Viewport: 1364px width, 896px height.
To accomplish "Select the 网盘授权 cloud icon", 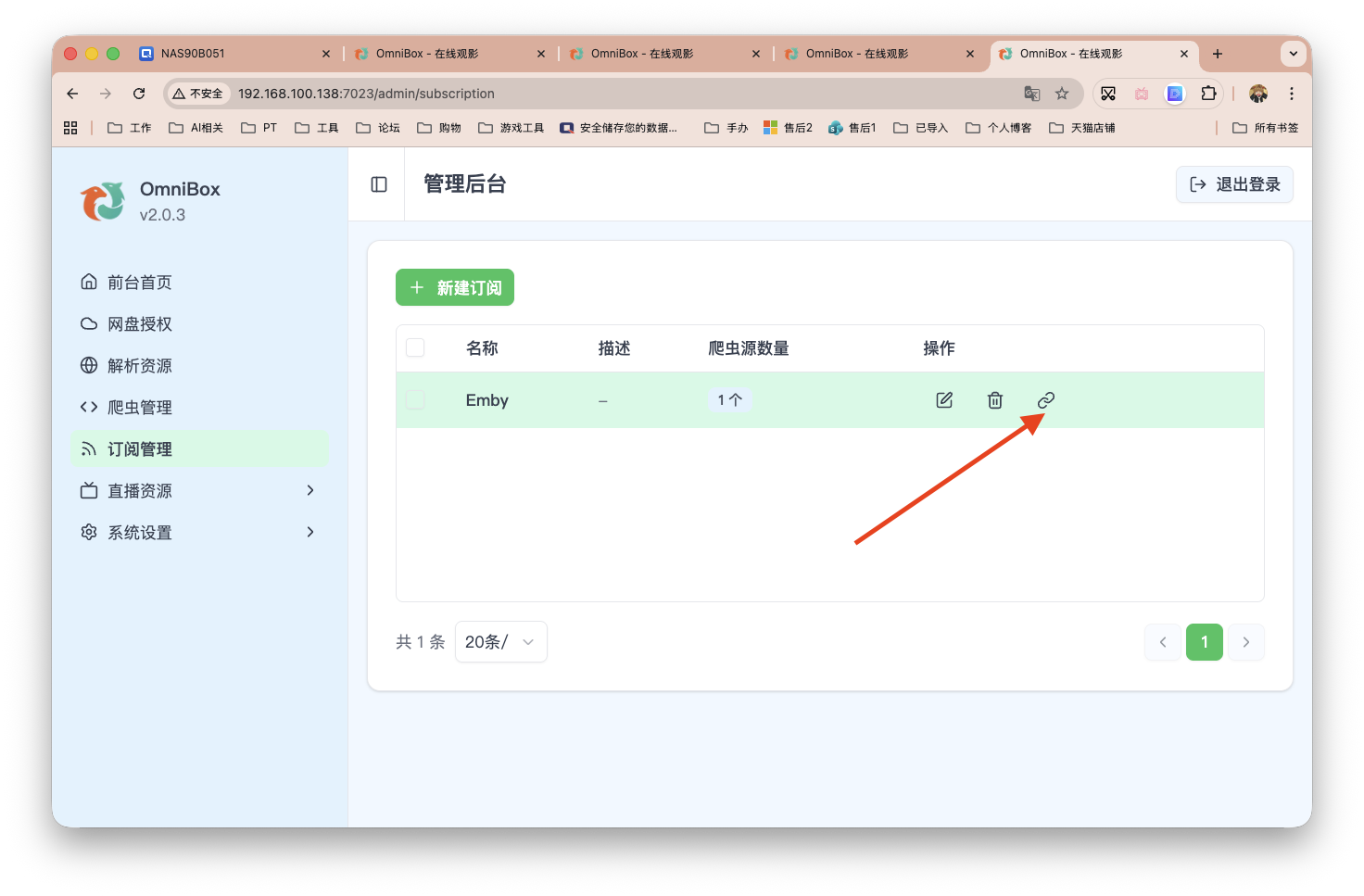I will [87, 323].
